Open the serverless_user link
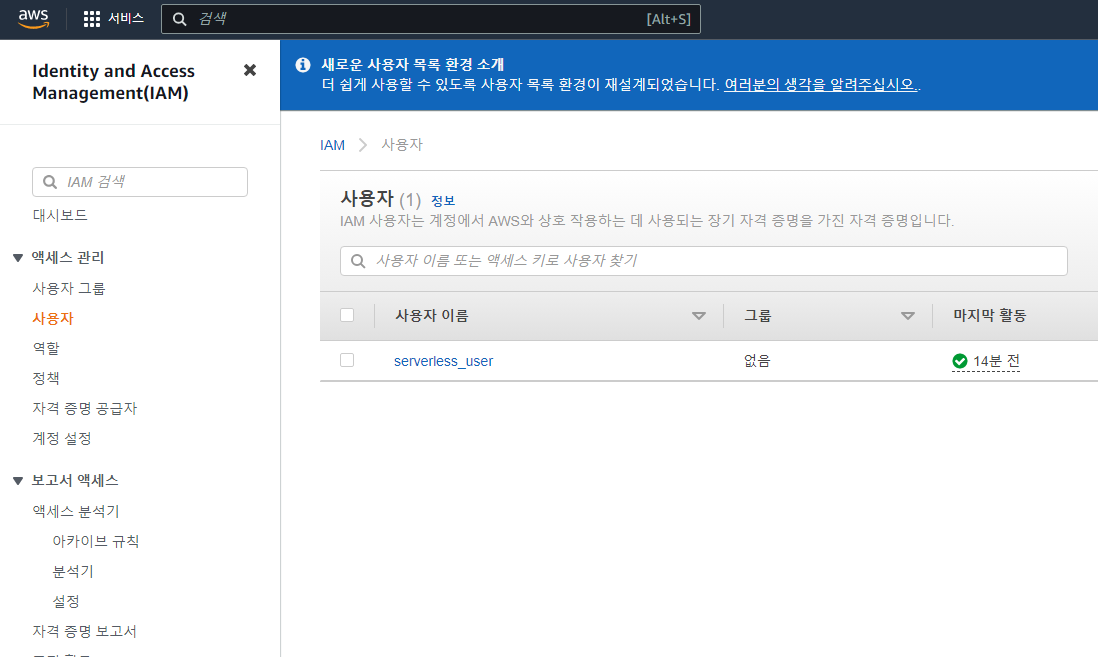 pos(443,361)
